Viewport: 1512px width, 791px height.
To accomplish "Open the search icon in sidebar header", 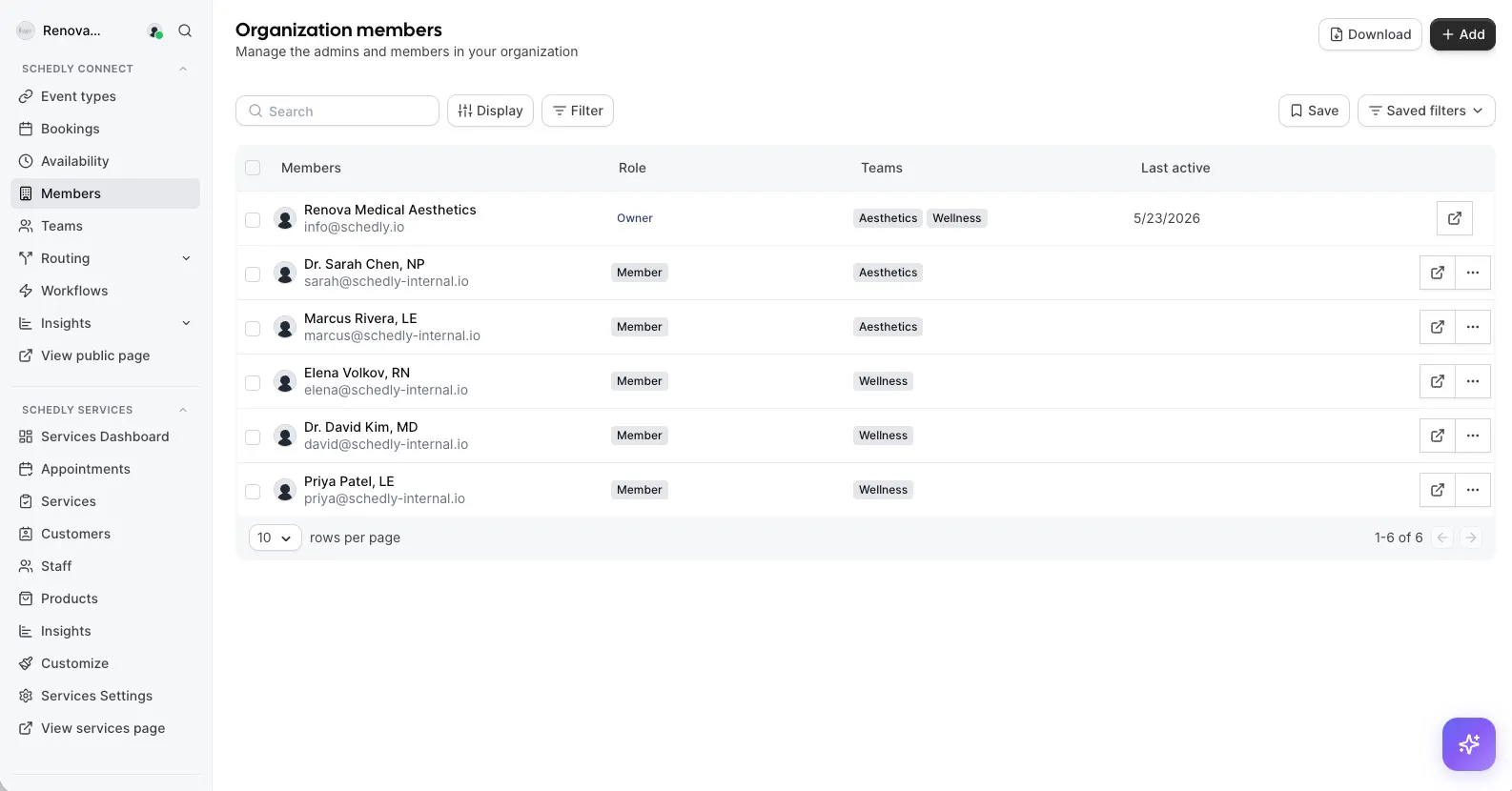I will pos(185,30).
